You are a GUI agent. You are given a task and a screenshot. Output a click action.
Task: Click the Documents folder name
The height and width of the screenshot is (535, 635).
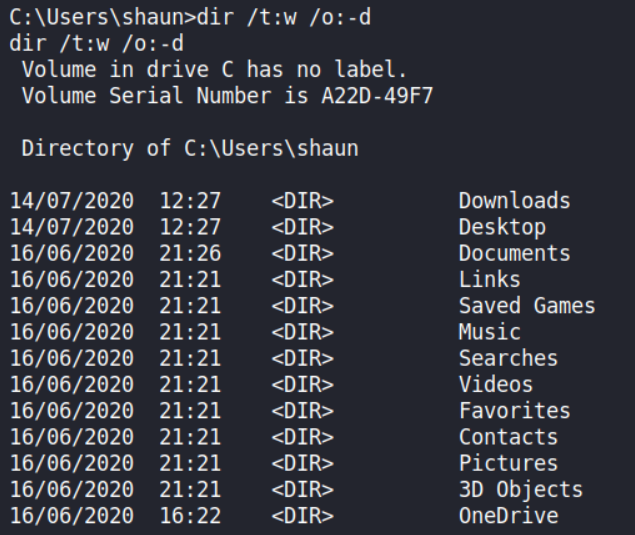(x=514, y=253)
